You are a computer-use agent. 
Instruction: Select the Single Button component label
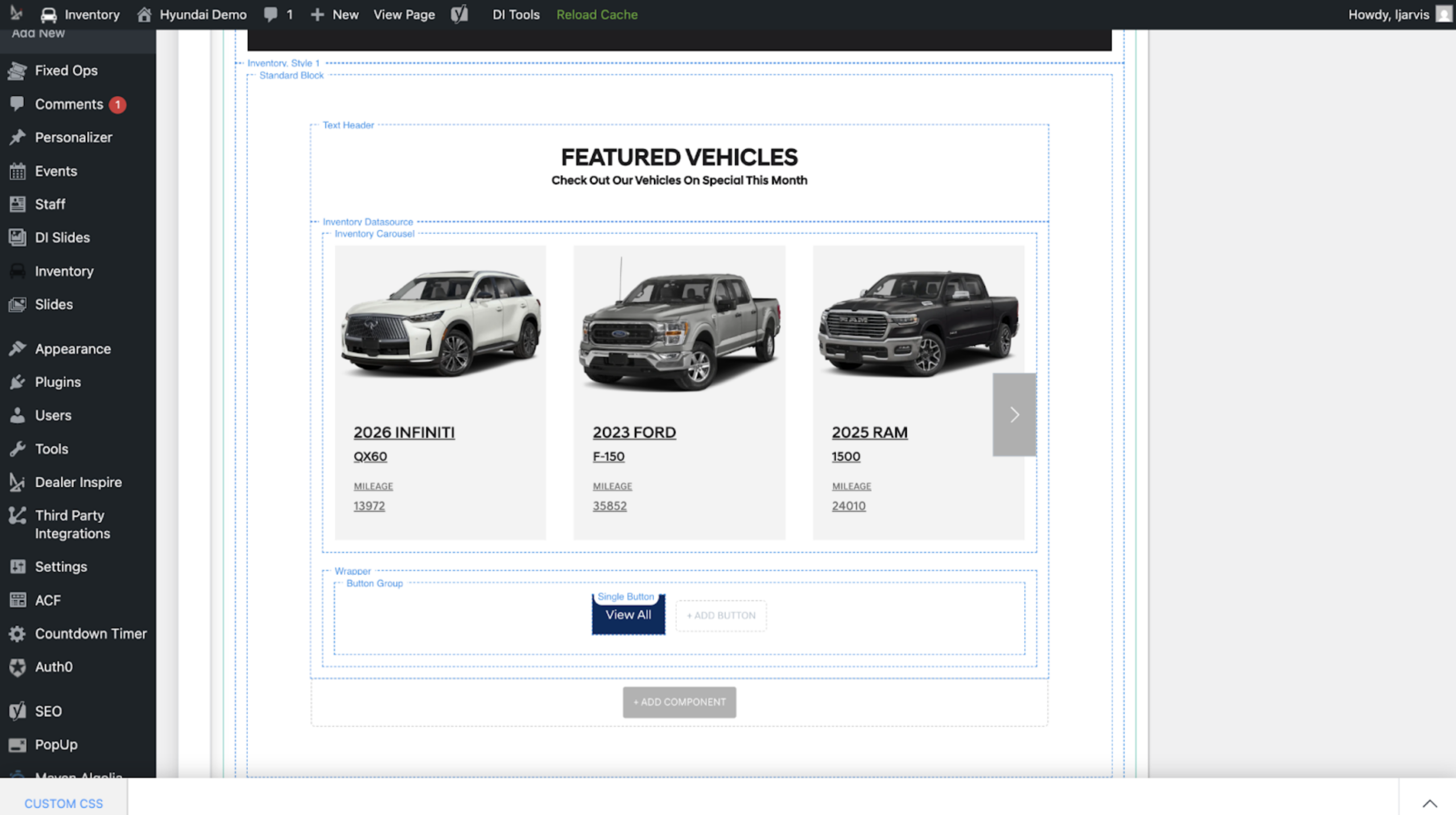[x=626, y=597]
